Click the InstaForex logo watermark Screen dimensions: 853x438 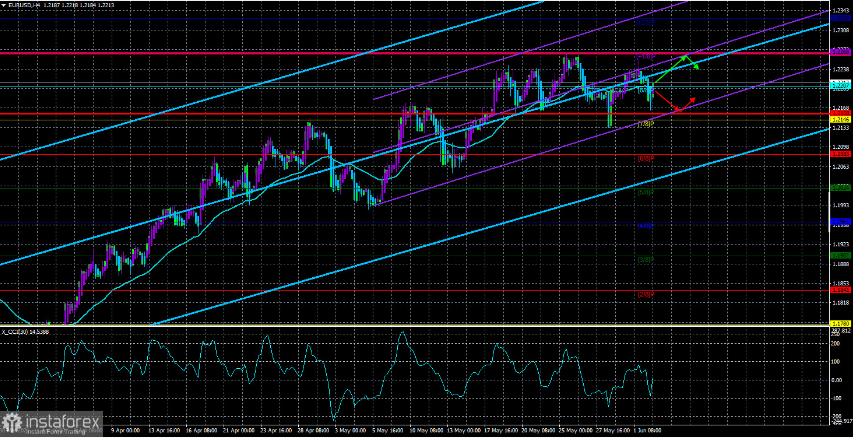coord(53,422)
